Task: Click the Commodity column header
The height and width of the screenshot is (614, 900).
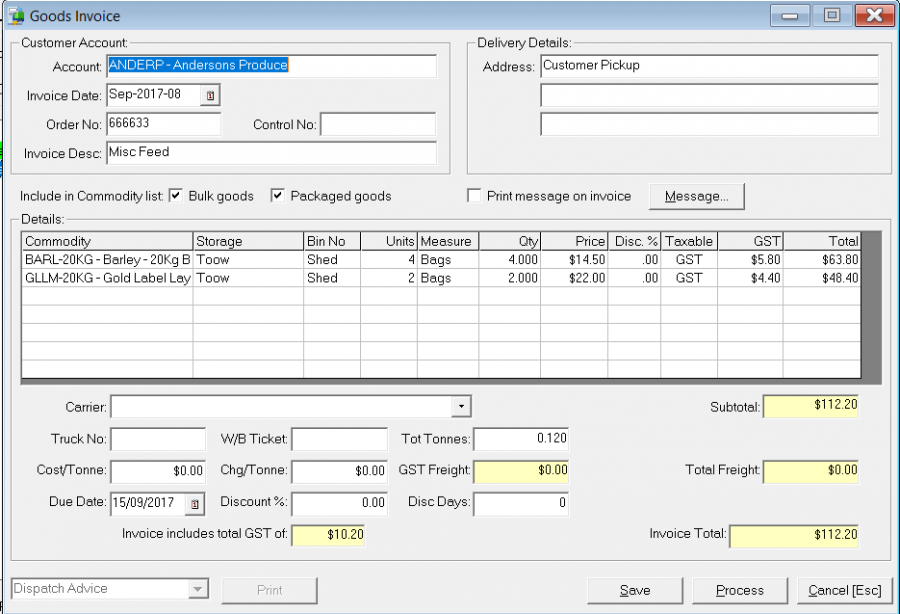Action: (x=107, y=241)
